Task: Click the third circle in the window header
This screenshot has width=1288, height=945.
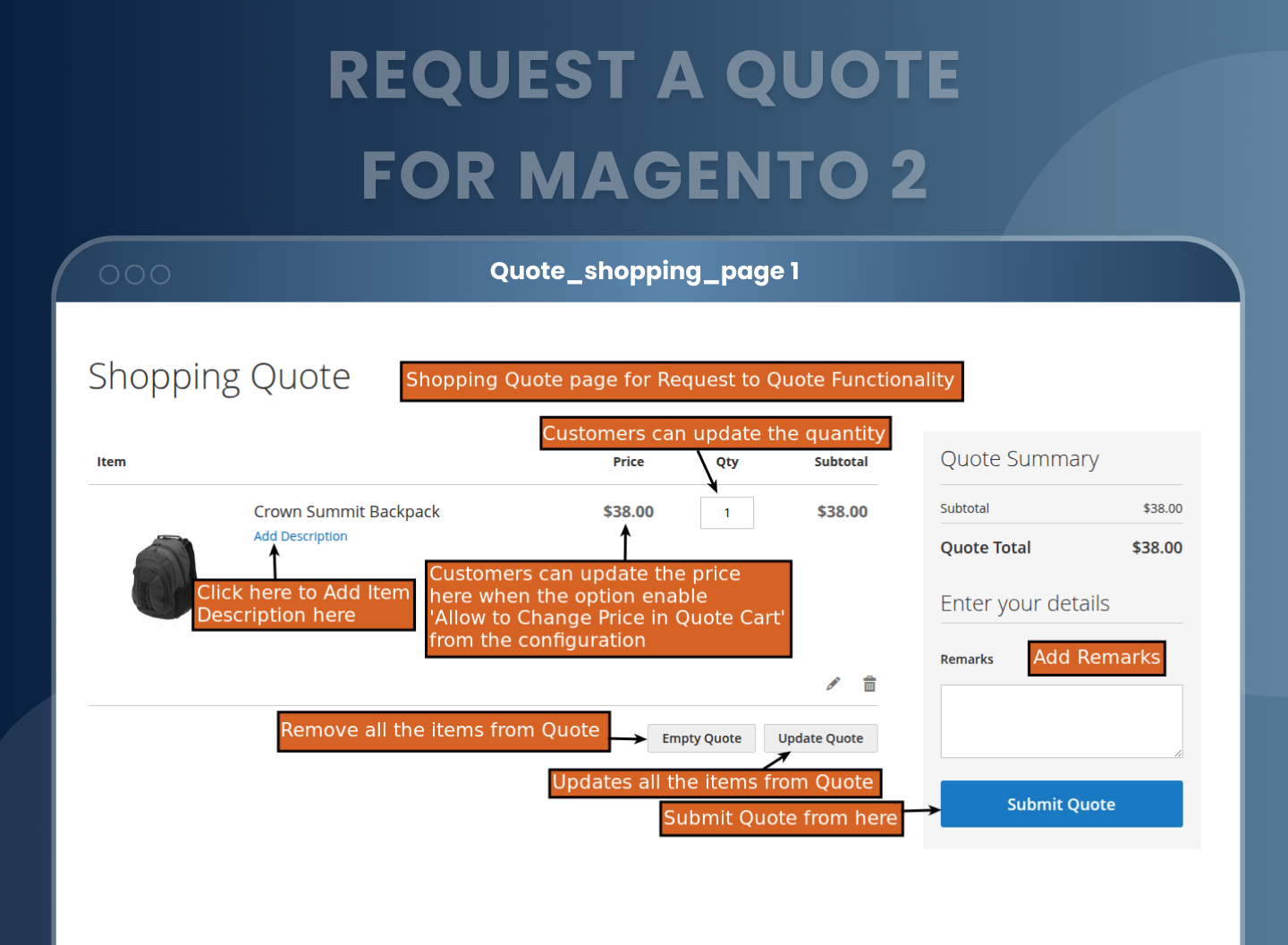Action: coord(160,275)
